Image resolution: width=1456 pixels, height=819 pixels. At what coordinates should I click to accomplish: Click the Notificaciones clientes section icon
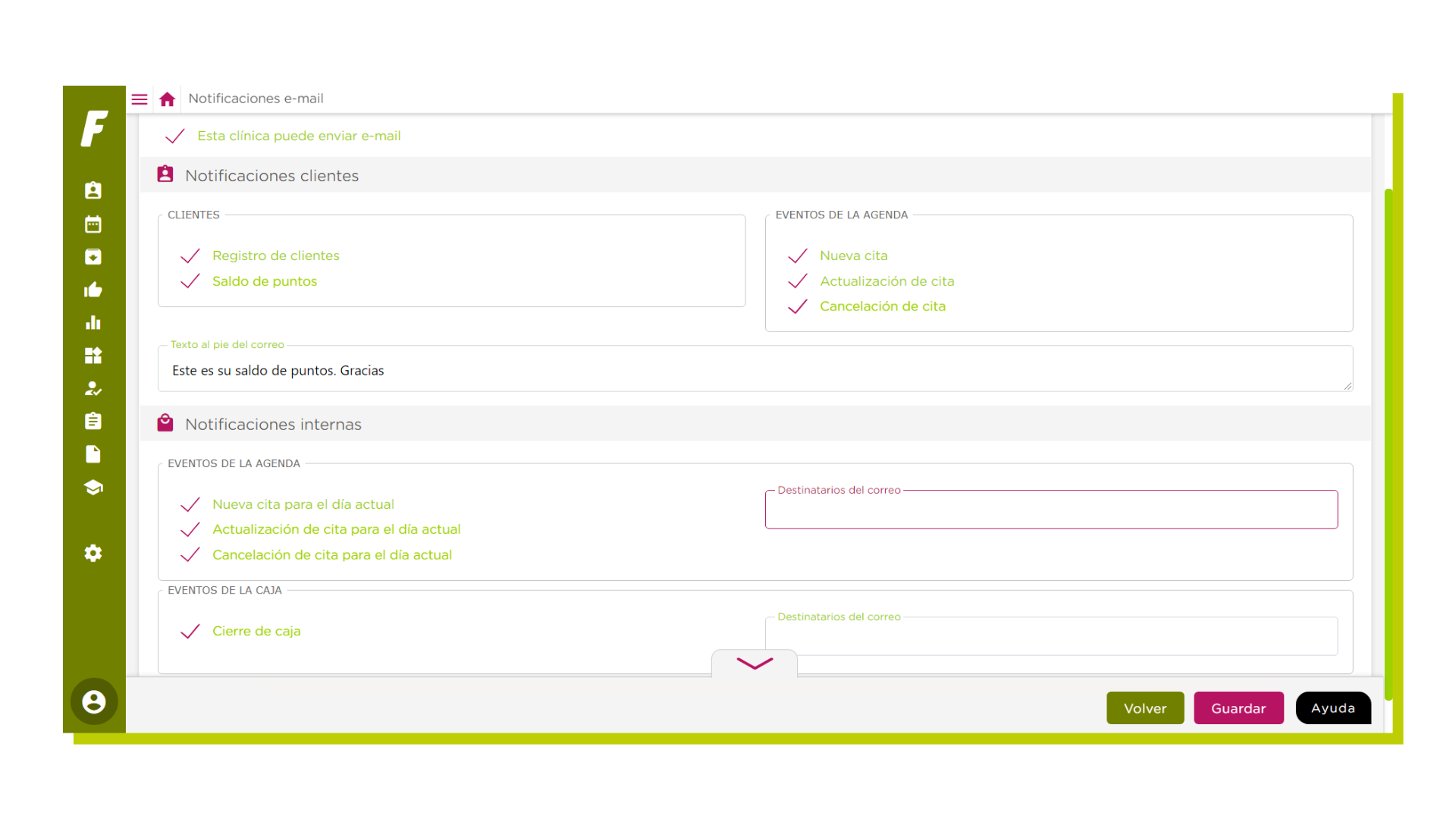(165, 174)
